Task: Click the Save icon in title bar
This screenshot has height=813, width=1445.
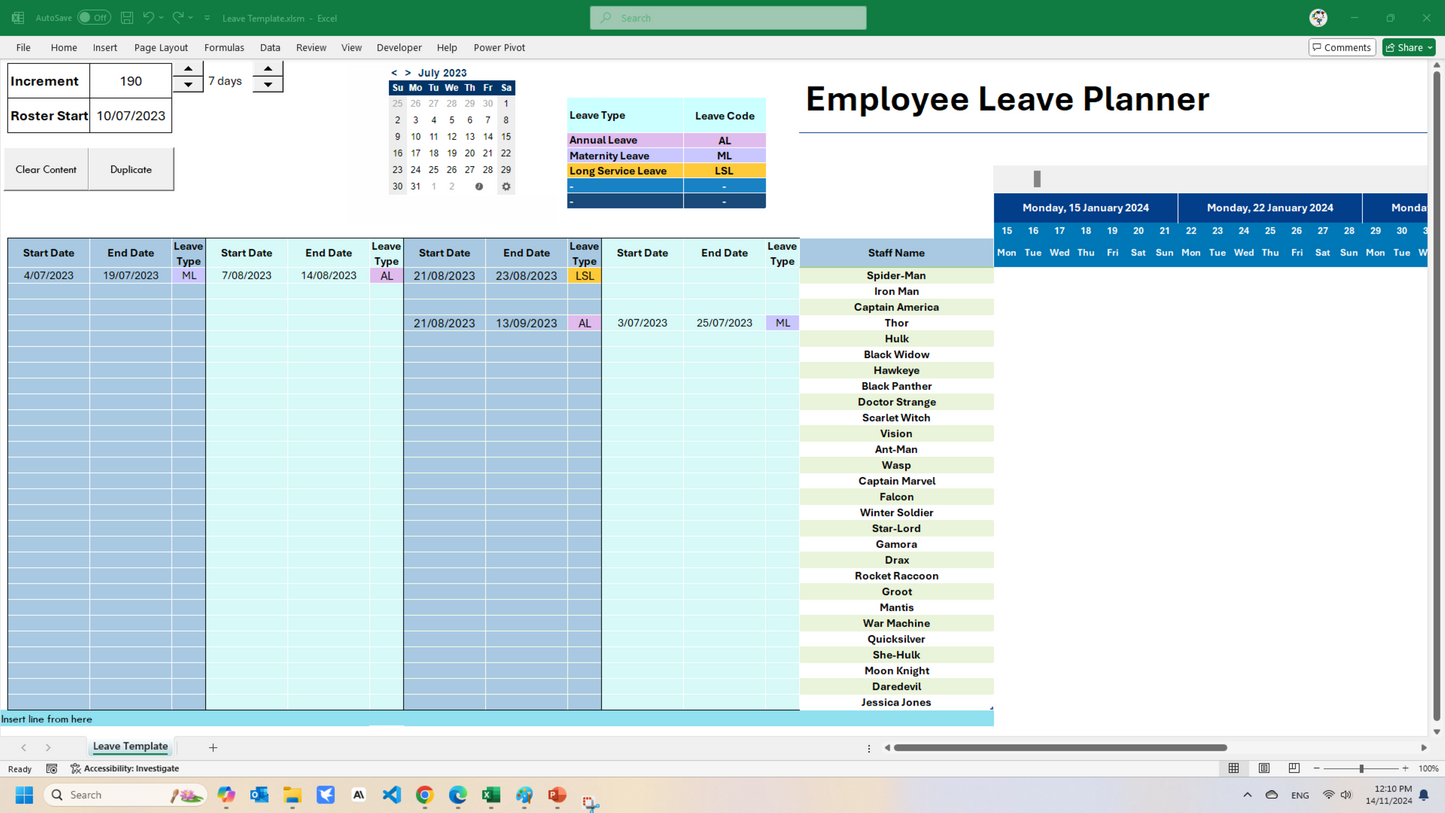Action: [x=127, y=18]
